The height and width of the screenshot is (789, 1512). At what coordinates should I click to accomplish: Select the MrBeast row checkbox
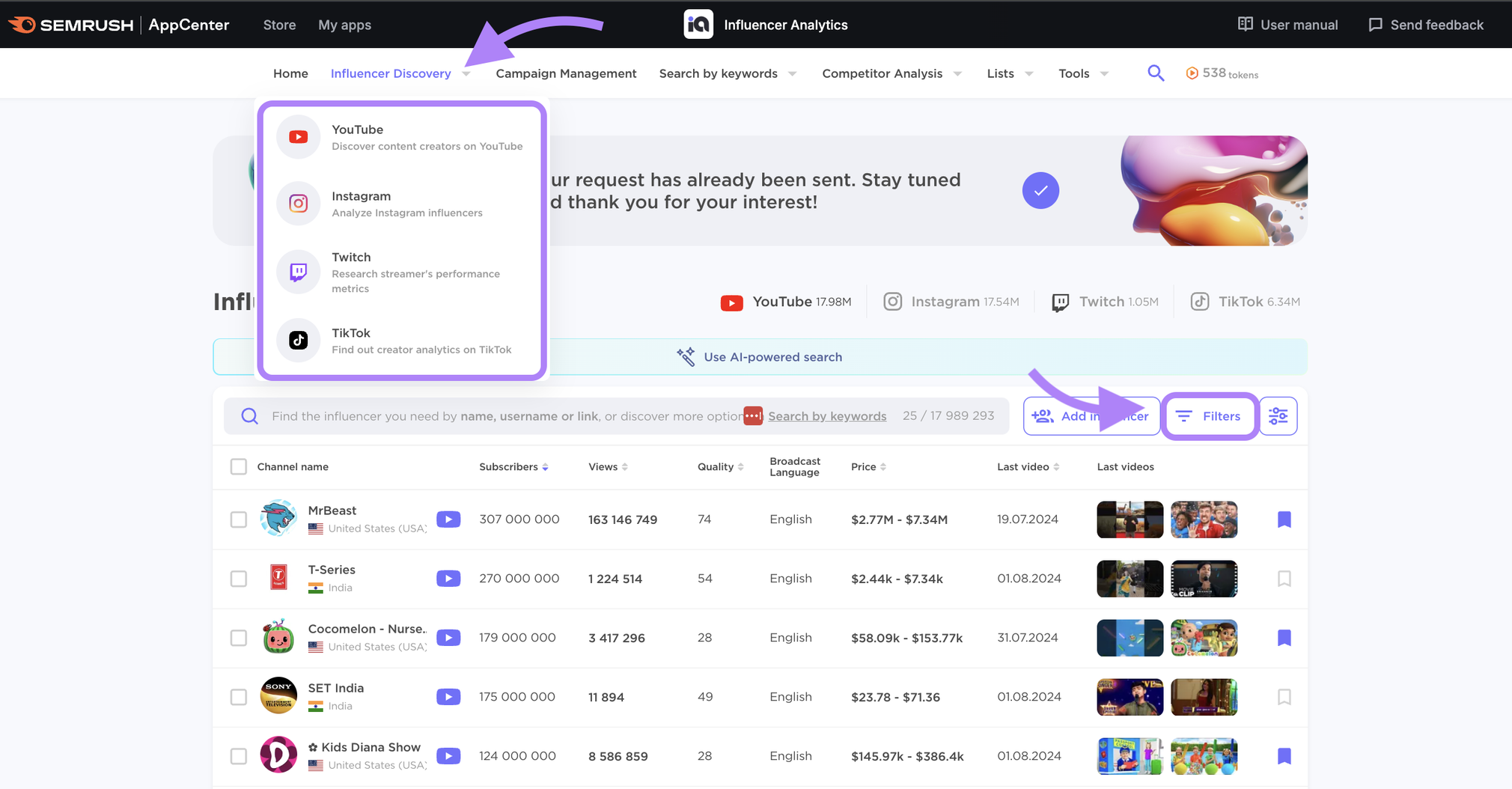point(239,520)
